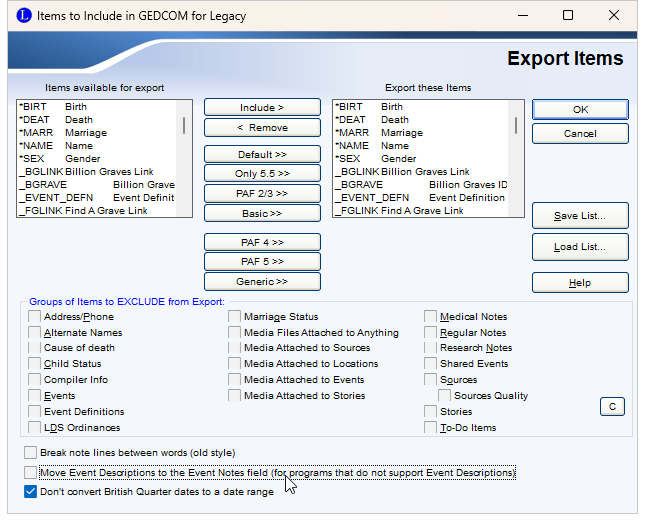Choose the Only 5.5 >> preset
The image size is (645, 521).
click(262, 174)
